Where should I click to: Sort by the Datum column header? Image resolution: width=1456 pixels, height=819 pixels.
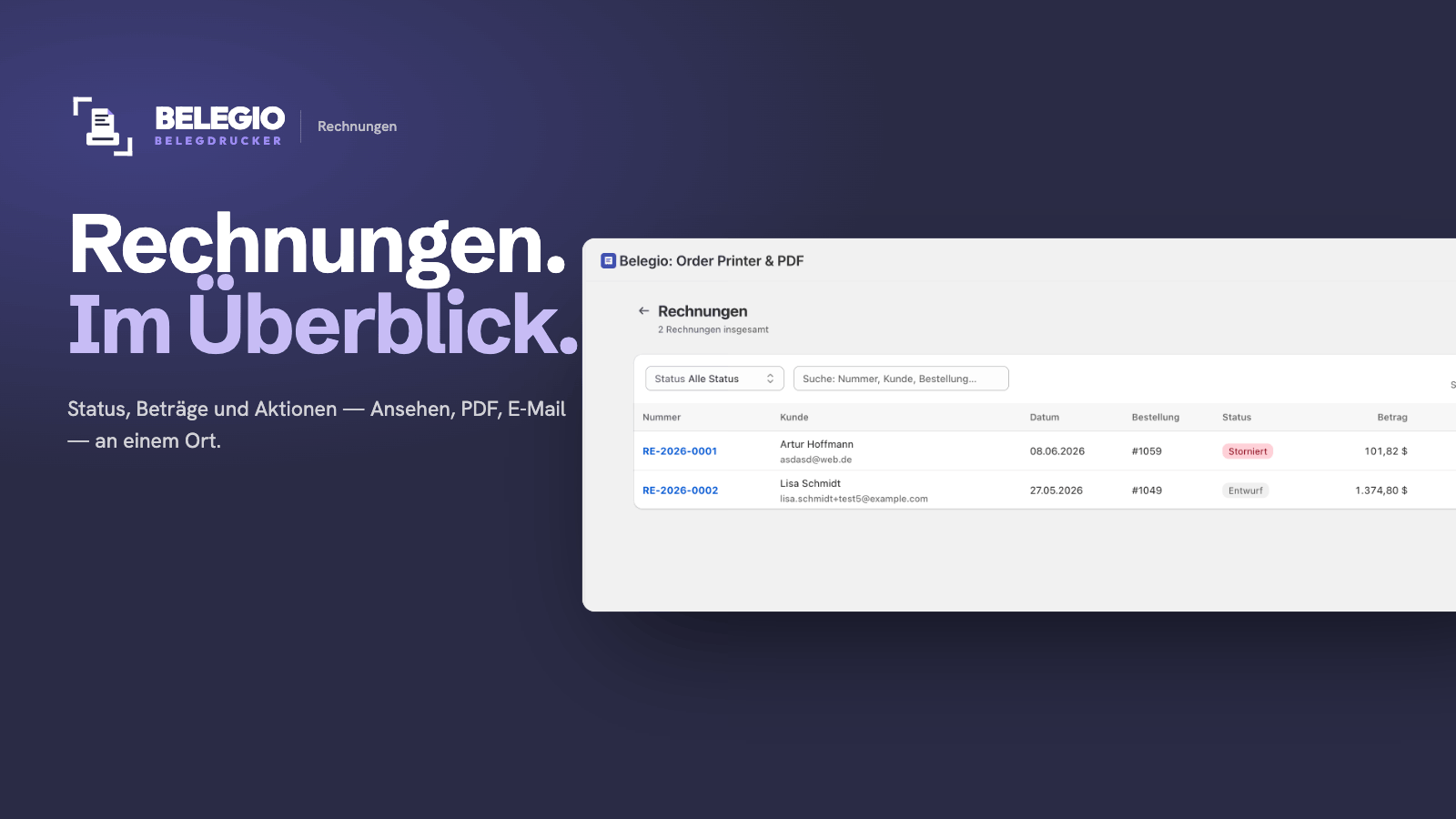point(1045,418)
